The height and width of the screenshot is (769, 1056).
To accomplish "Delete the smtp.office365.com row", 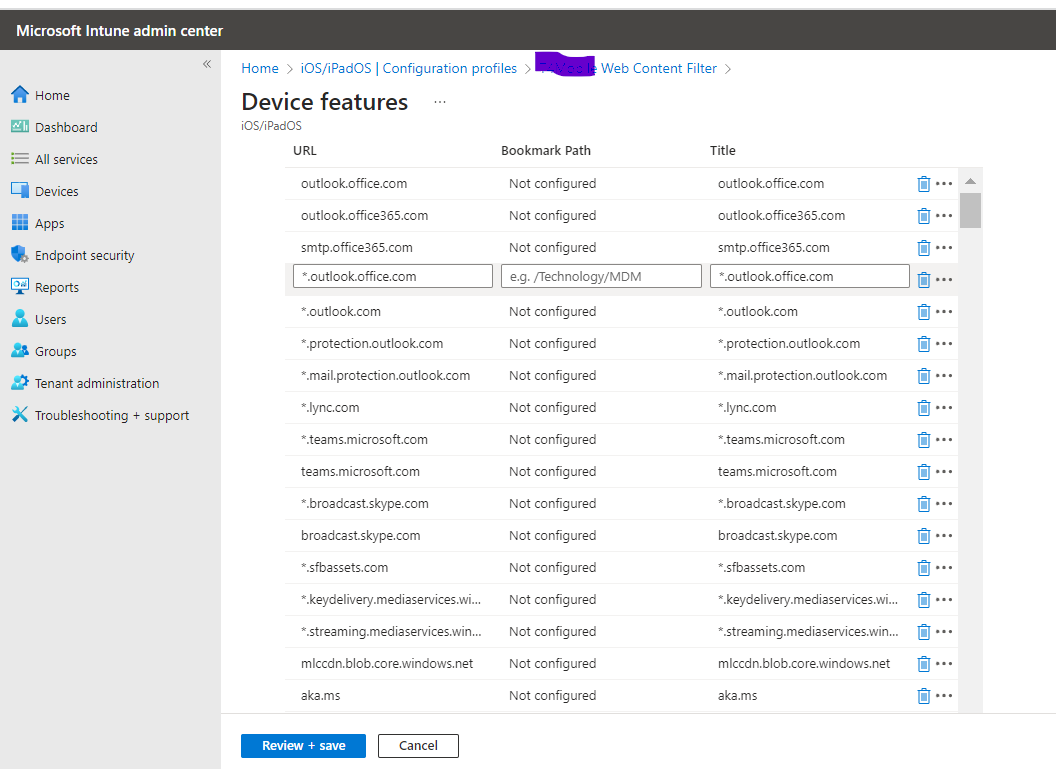I will 923,248.
